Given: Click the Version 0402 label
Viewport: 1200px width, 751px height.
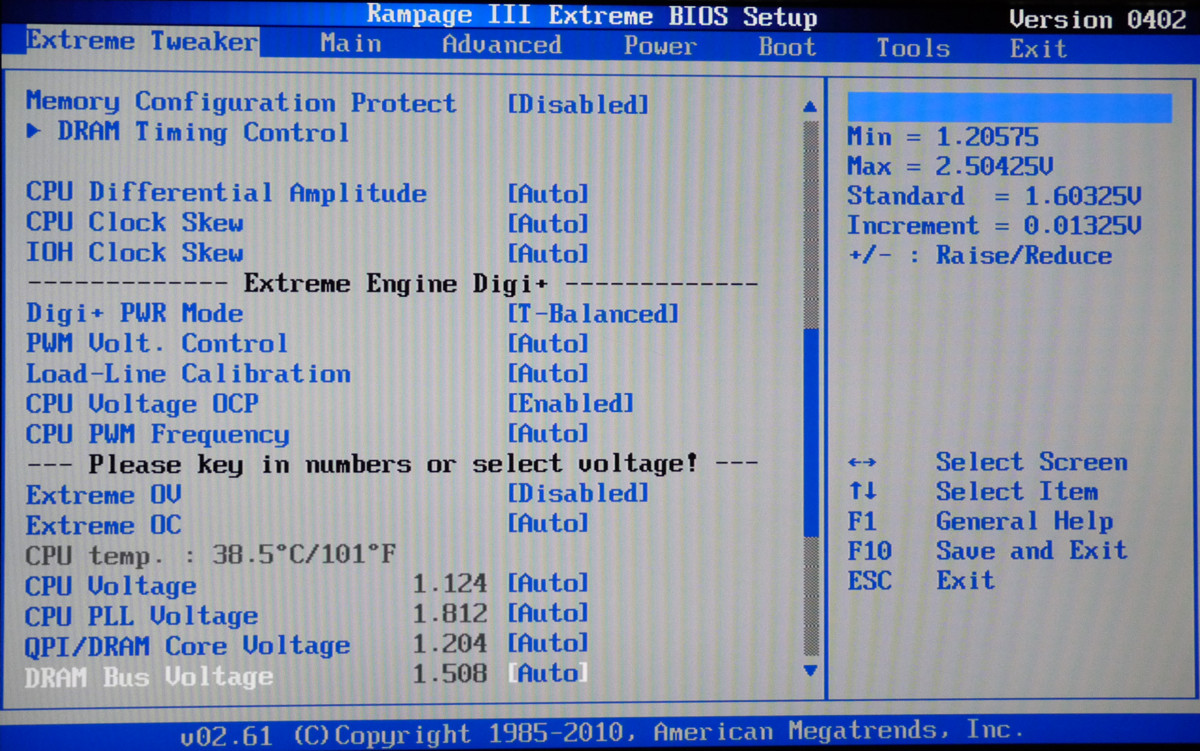Looking at the screenshot, I should point(1097,19).
